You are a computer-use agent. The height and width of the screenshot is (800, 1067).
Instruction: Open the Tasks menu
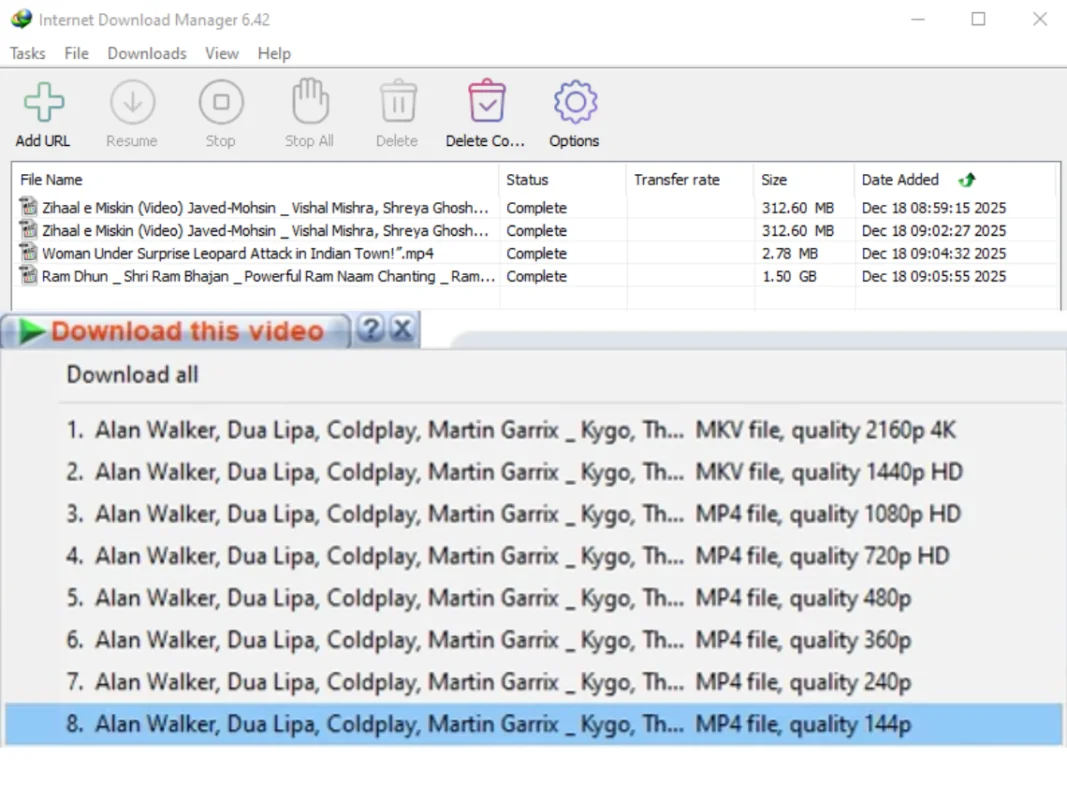coord(27,53)
